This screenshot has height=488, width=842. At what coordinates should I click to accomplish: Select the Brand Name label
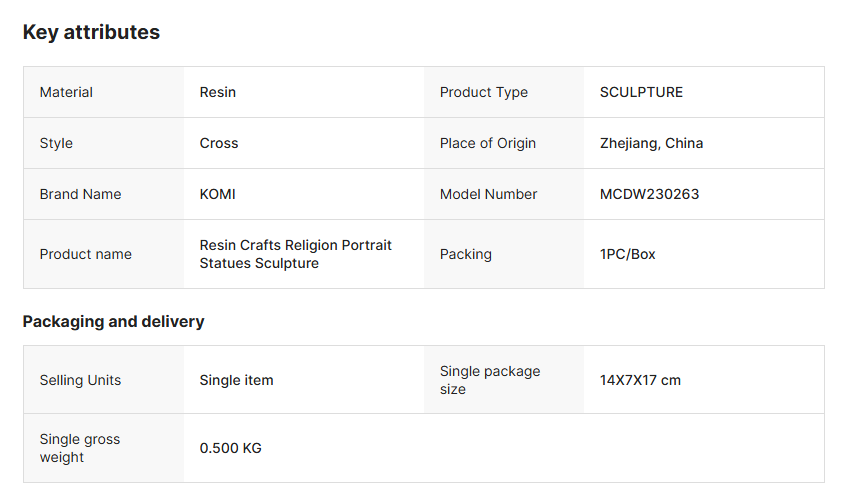(80, 194)
